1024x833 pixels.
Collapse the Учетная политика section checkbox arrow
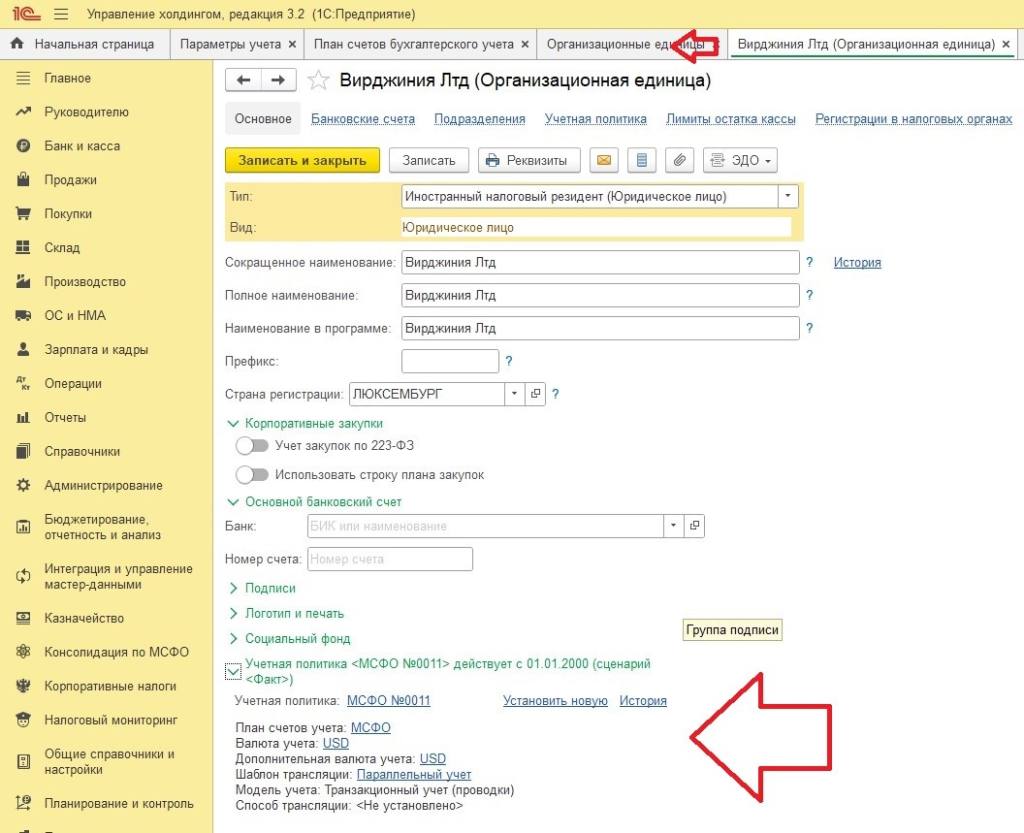point(232,672)
